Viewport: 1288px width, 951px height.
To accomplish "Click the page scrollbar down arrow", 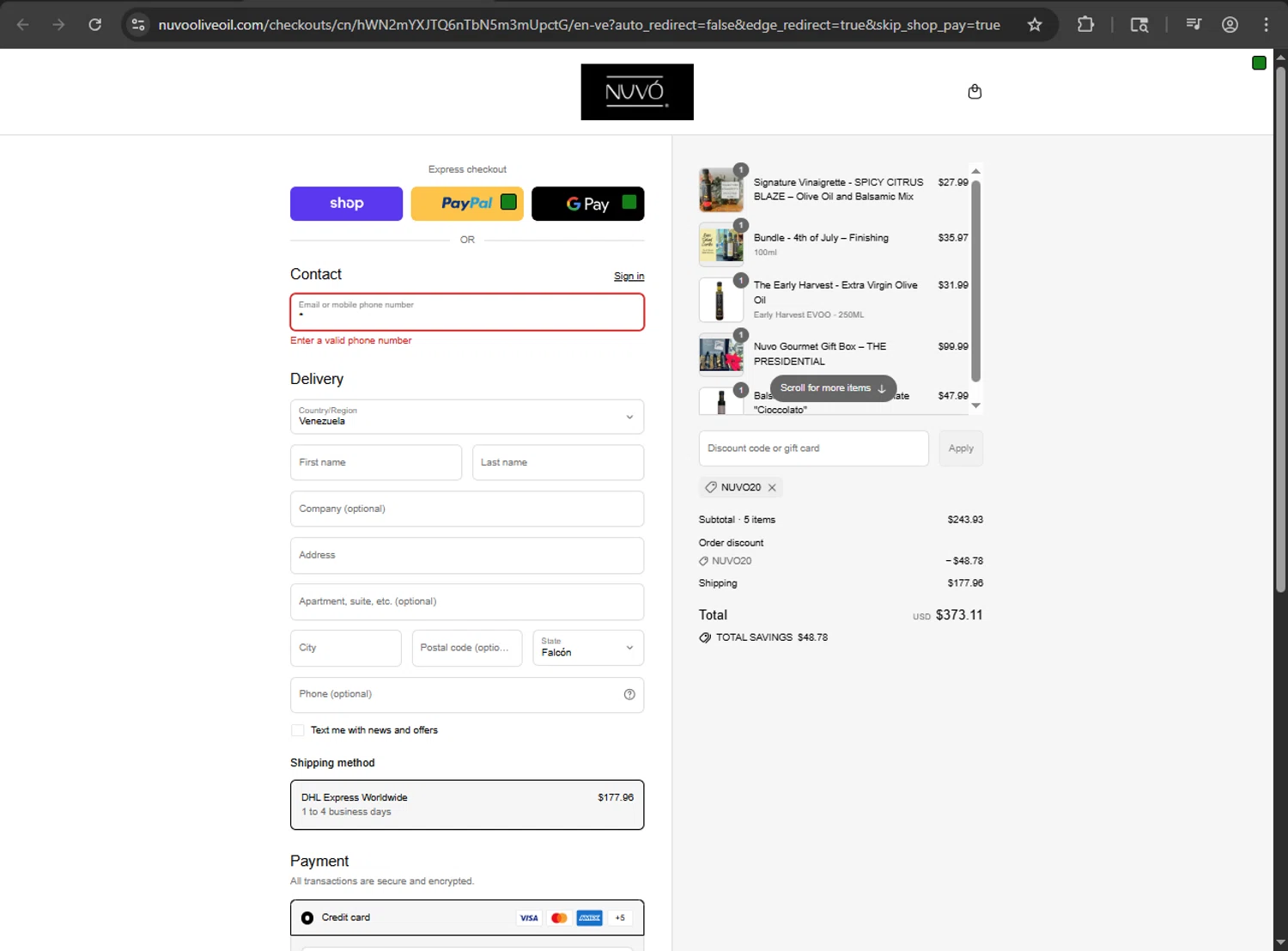I will [x=1280, y=942].
